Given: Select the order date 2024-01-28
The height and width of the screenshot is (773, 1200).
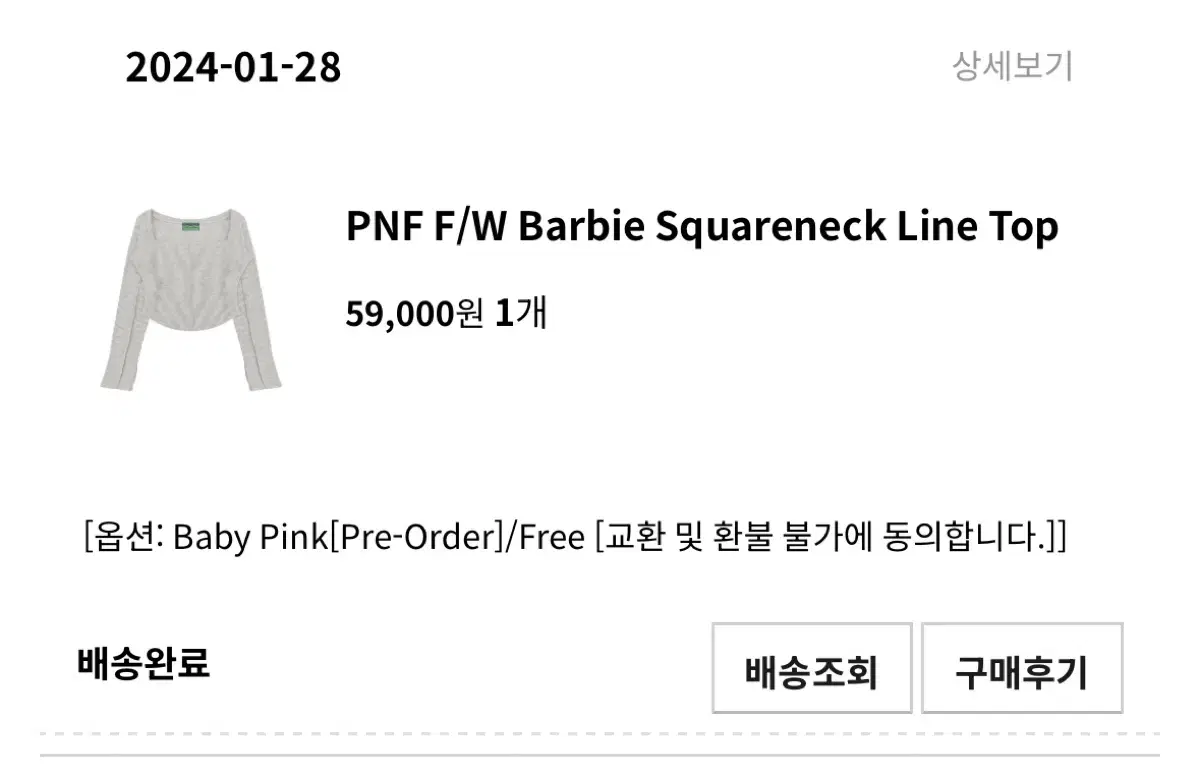Looking at the screenshot, I should [x=233, y=68].
